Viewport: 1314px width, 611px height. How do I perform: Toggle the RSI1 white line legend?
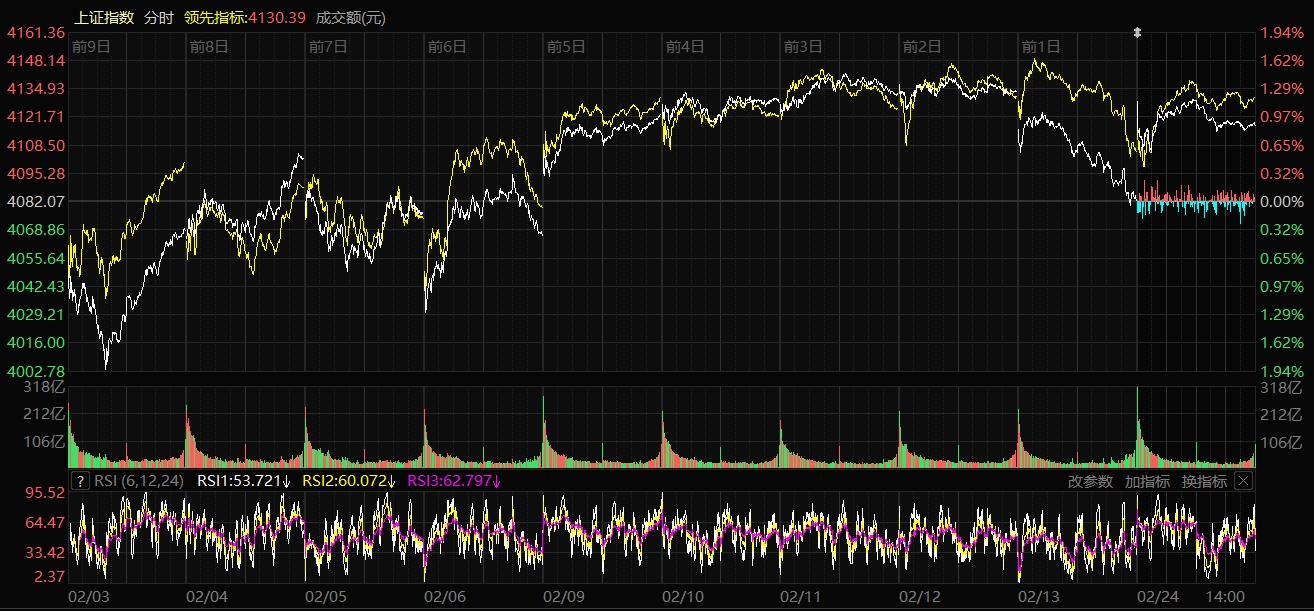[x=244, y=481]
